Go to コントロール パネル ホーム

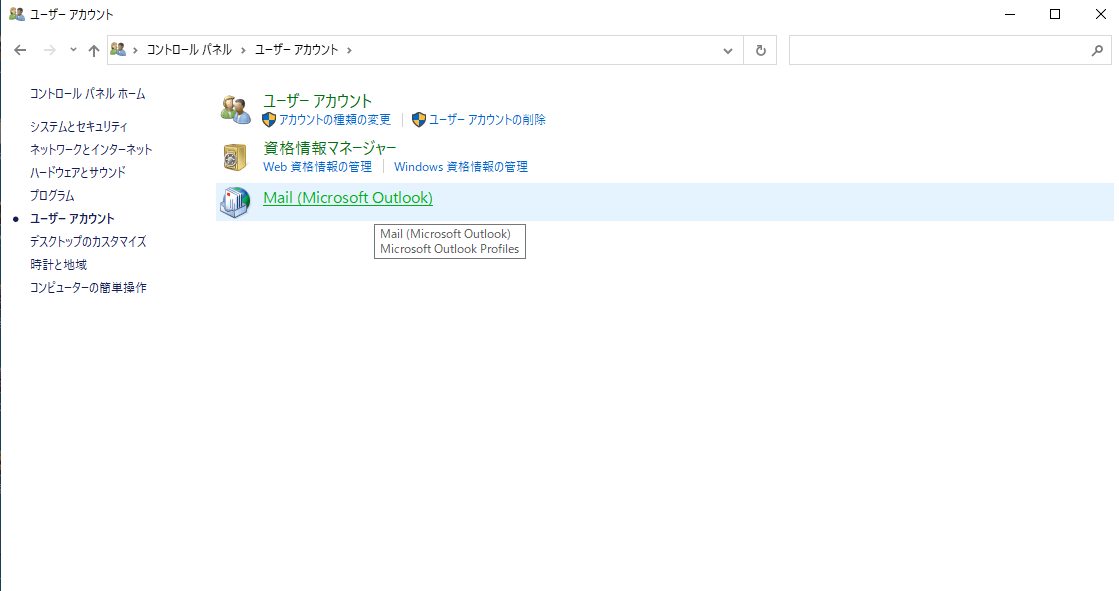[87, 94]
